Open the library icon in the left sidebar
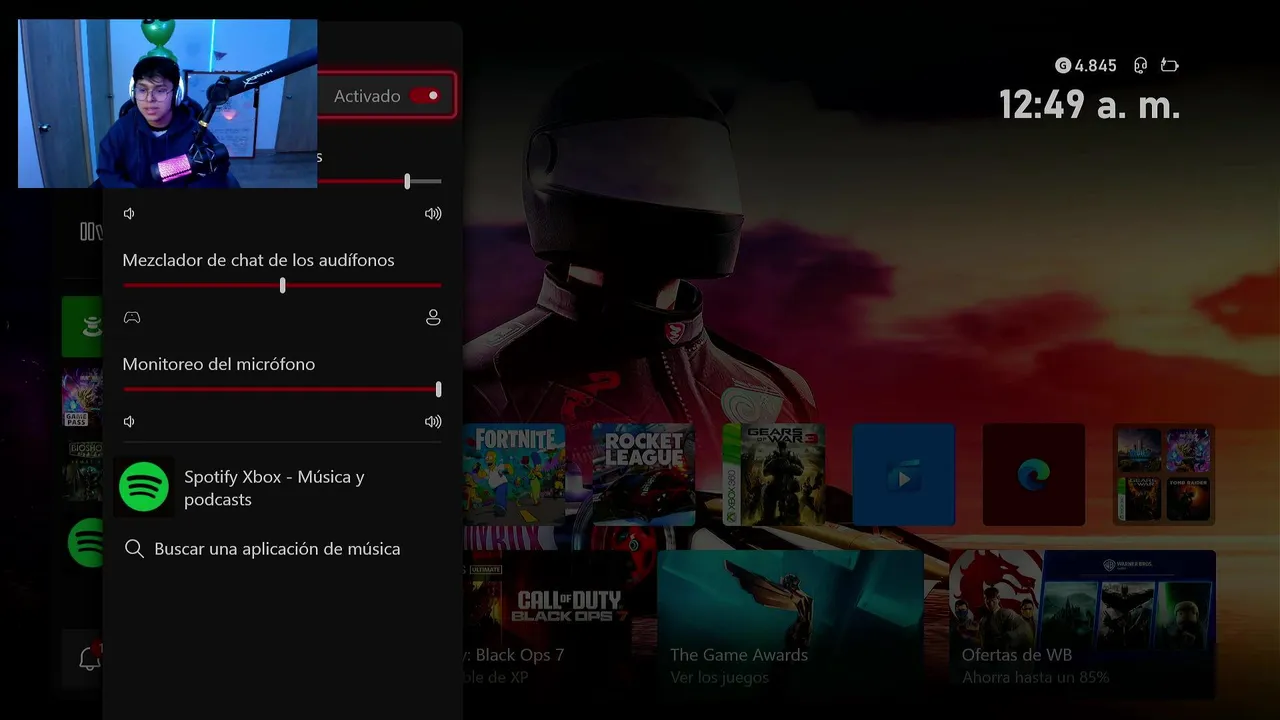 click(x=91, y=232)
